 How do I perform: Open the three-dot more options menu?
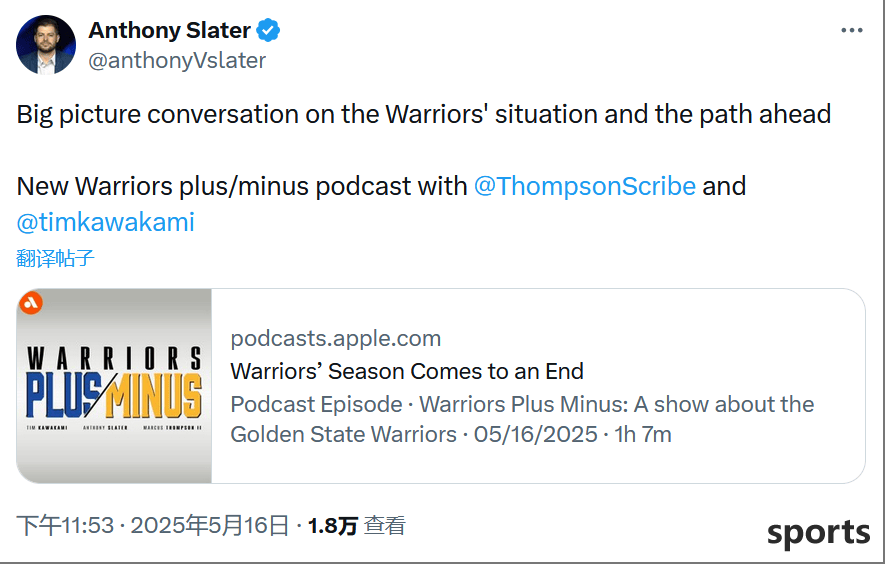[x=852, y=30]
